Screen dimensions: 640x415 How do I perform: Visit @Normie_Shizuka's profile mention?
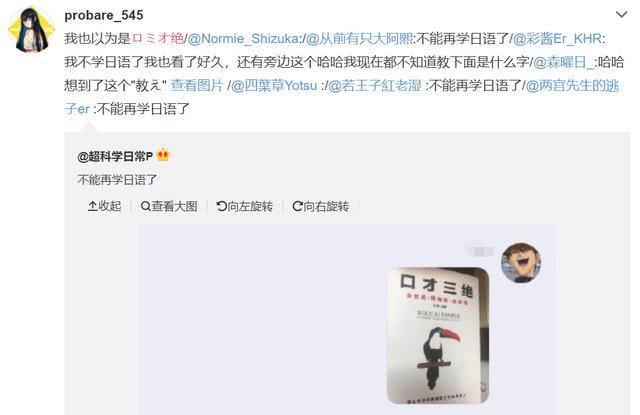point(243,39)
